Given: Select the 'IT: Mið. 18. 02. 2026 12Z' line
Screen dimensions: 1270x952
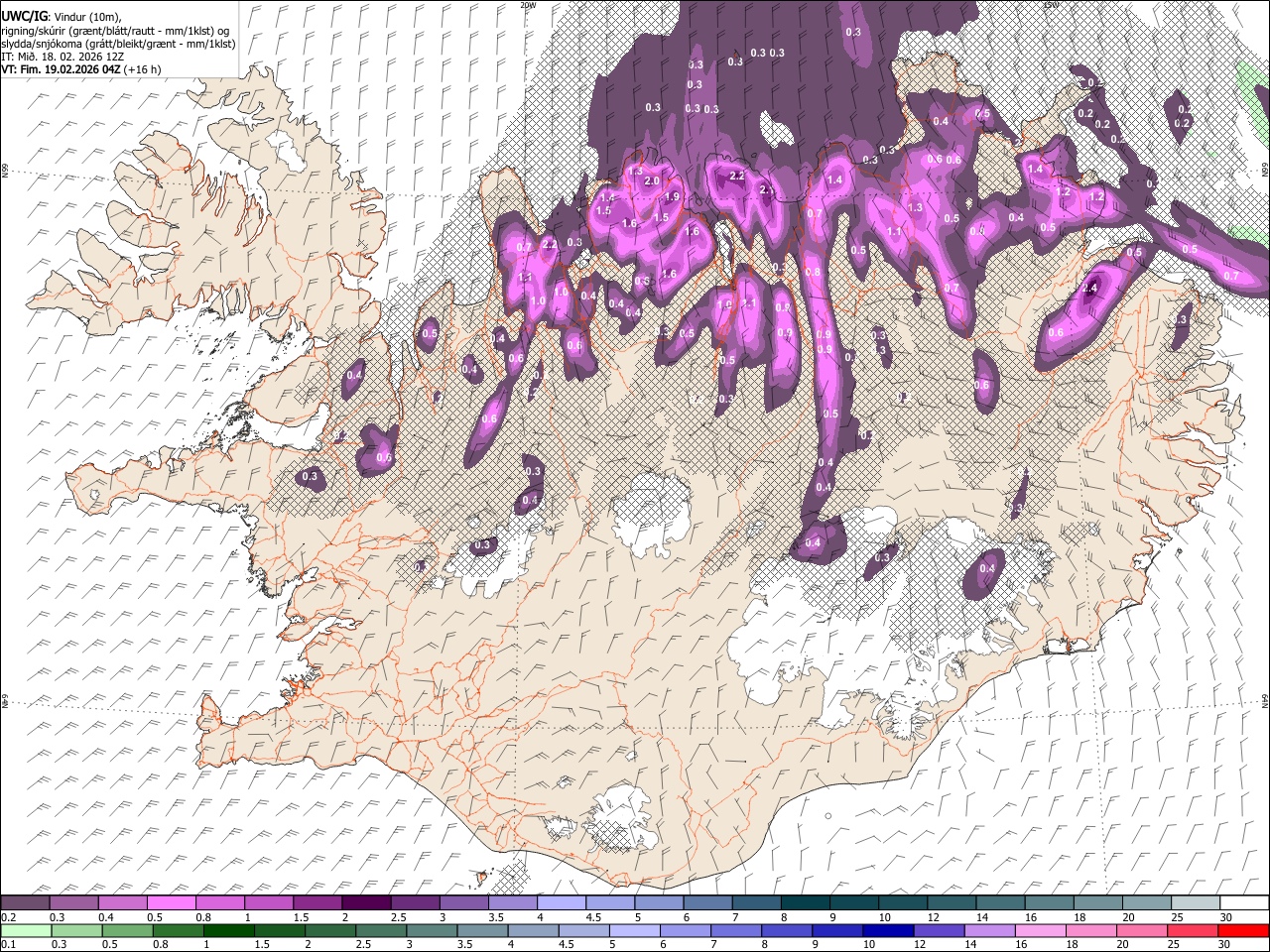Looking at the screenshot, I should (x=63, y=57).
